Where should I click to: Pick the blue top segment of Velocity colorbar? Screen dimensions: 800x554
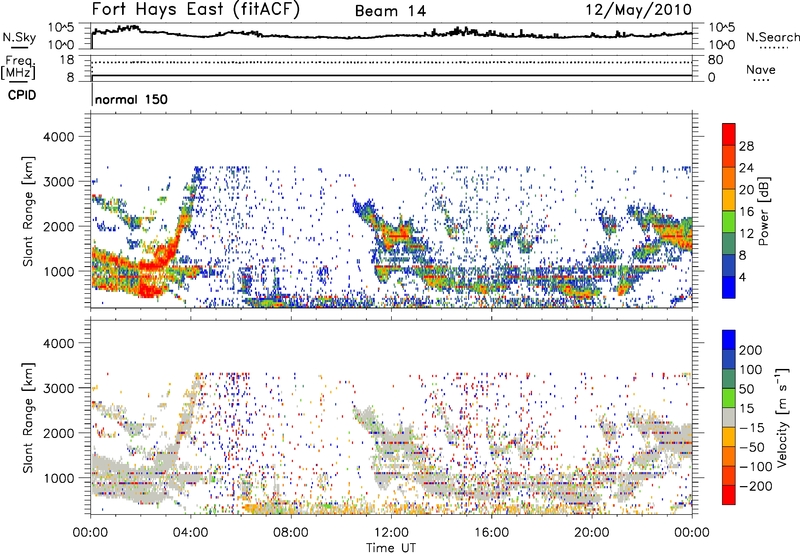(x=729, y=340)
